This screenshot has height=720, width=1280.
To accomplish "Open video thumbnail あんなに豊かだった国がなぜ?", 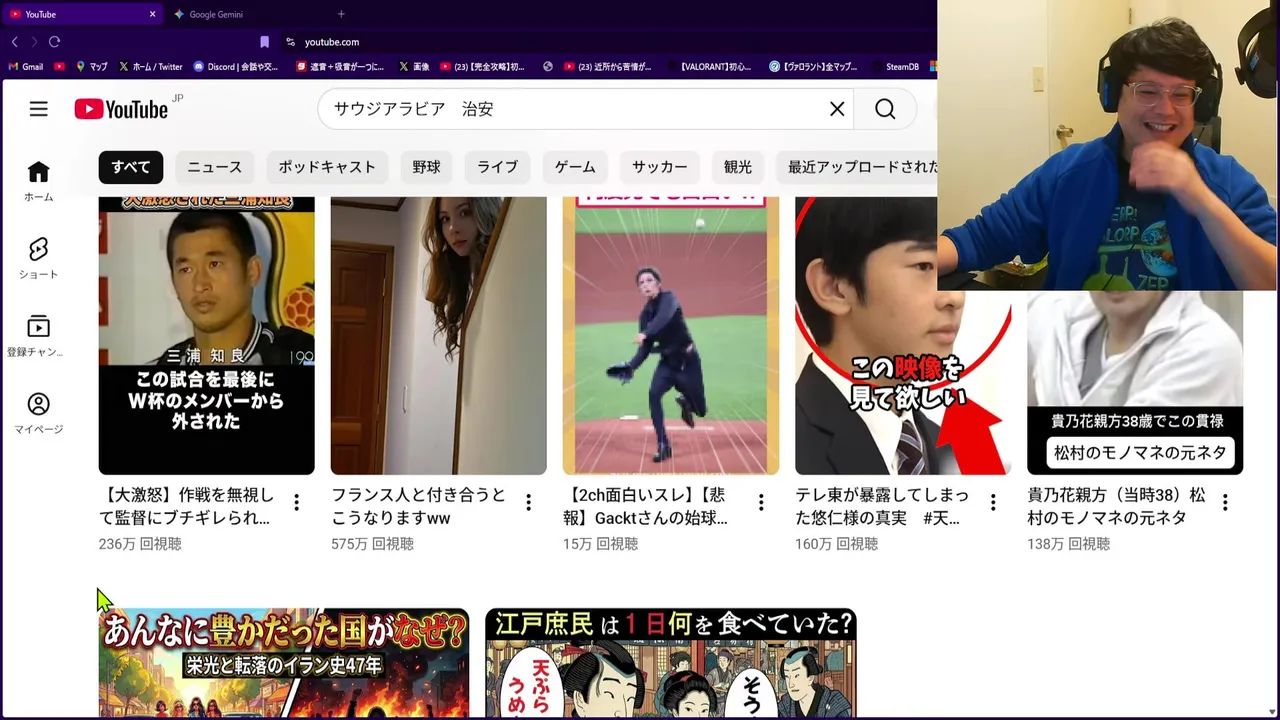I will (x=284, y=663).
